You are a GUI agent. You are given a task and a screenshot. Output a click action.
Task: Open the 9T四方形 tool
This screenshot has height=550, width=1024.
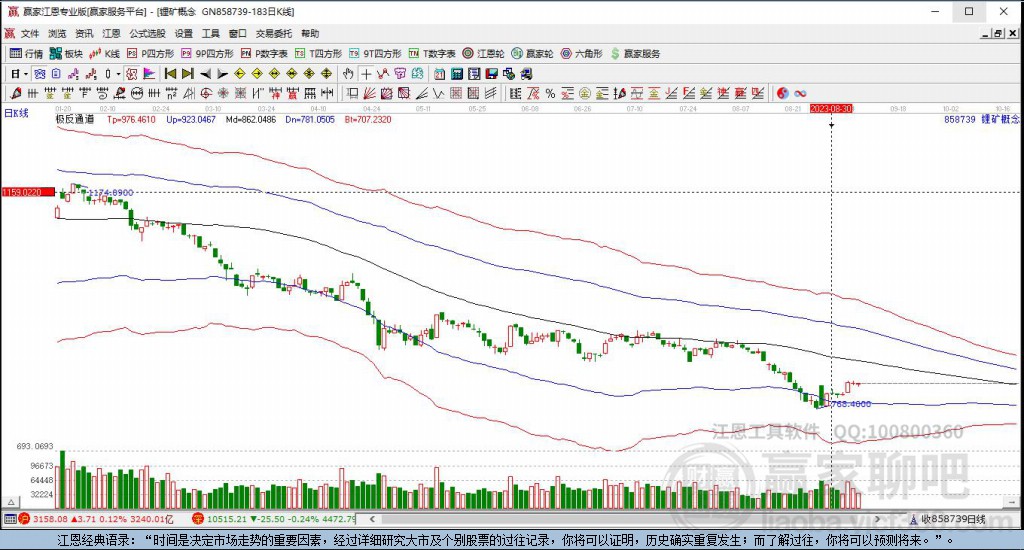[375, 54]
